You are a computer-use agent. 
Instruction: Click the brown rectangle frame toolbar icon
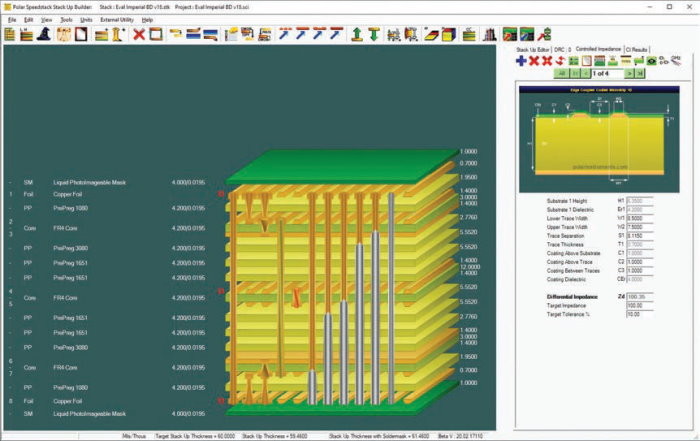coord(156,34)
